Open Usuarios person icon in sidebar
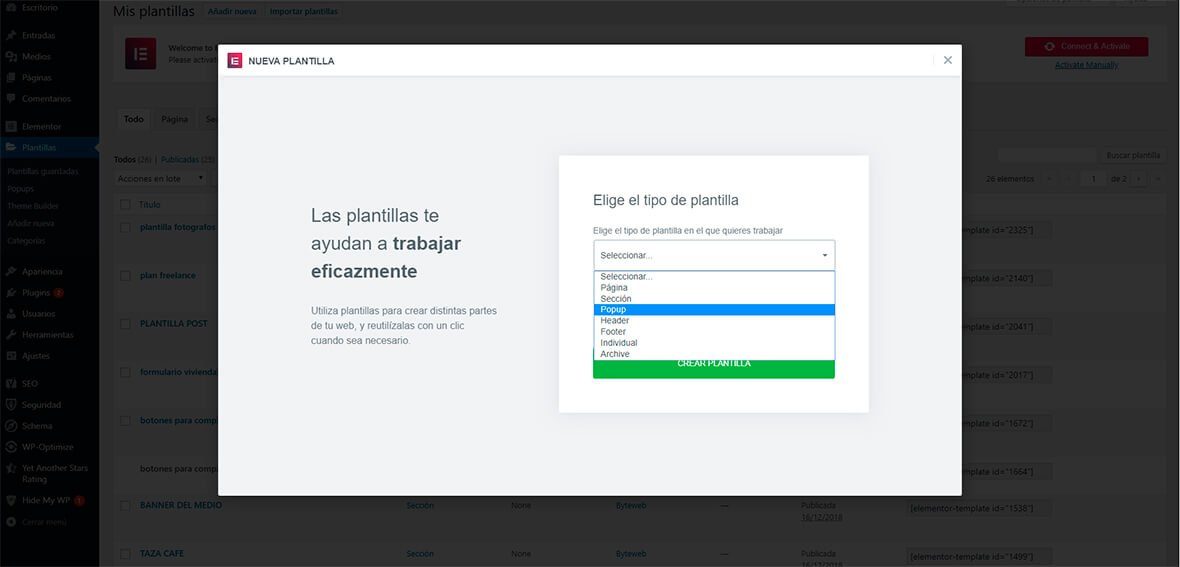Viewport: 1180px width, 567px height. (x=11, y=313)
